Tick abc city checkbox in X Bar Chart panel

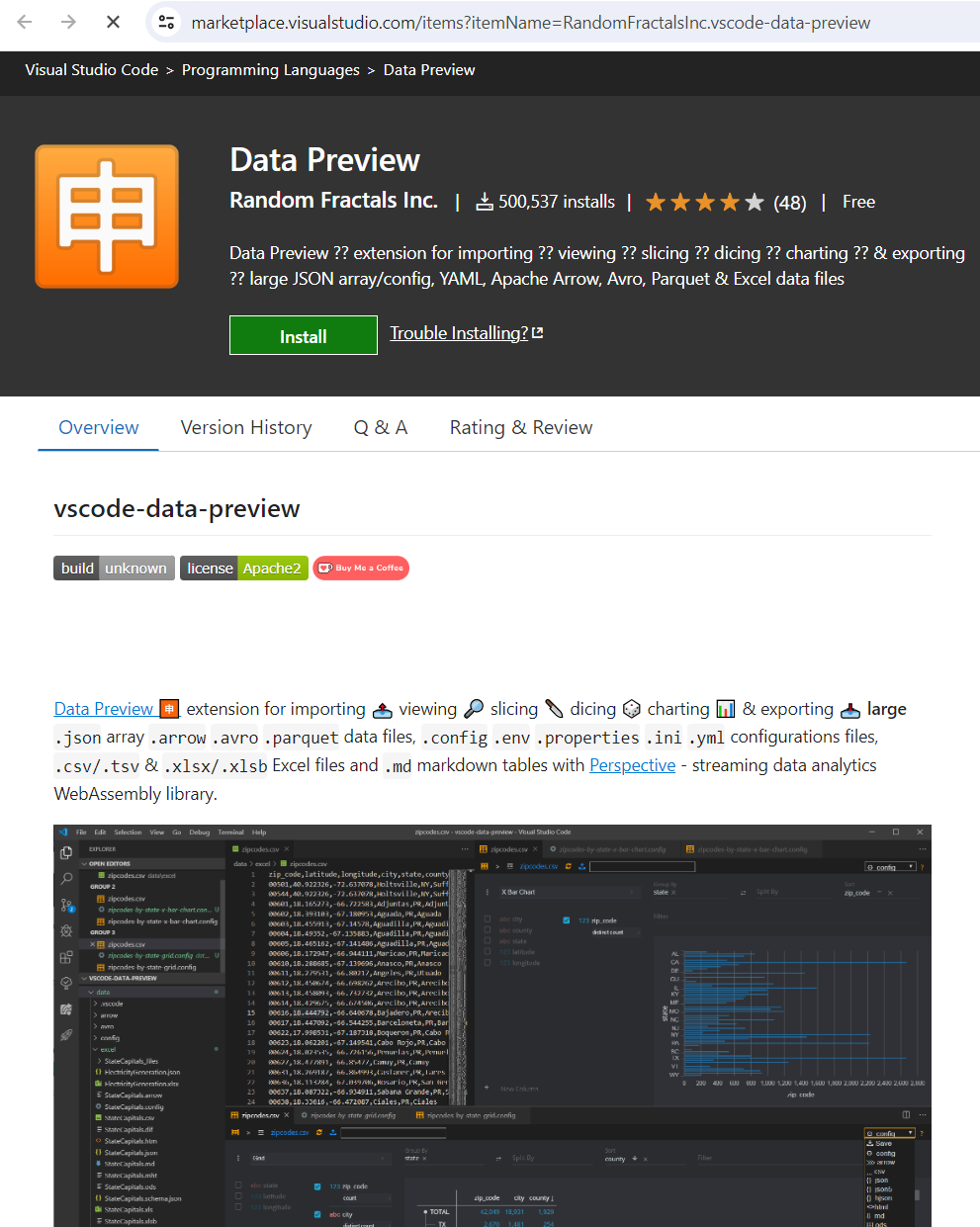pyautogui.click(x=488, y=920)
